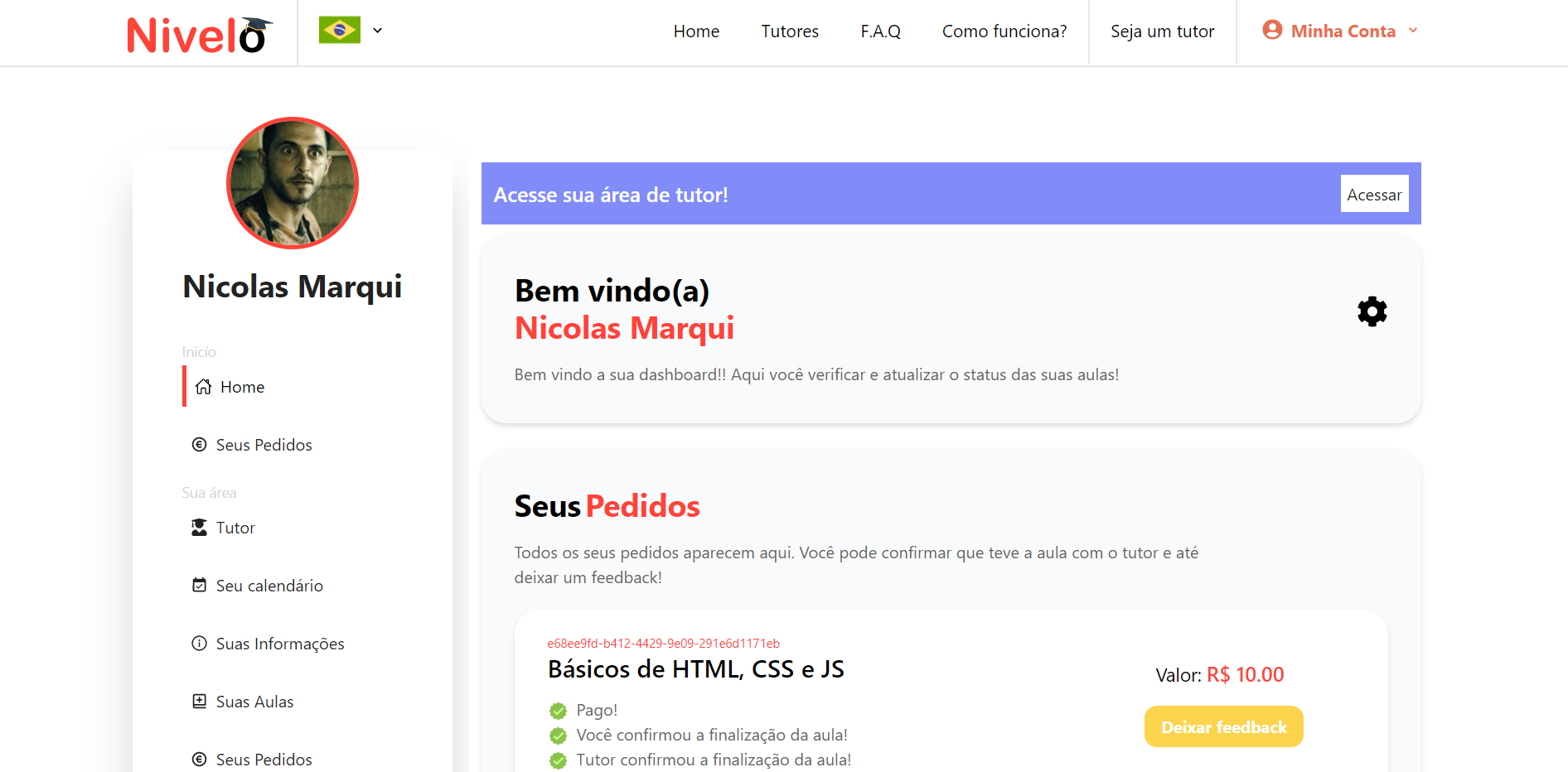
Task: Go to F.A.Q in the top navigation
Action: click(880, 31)
